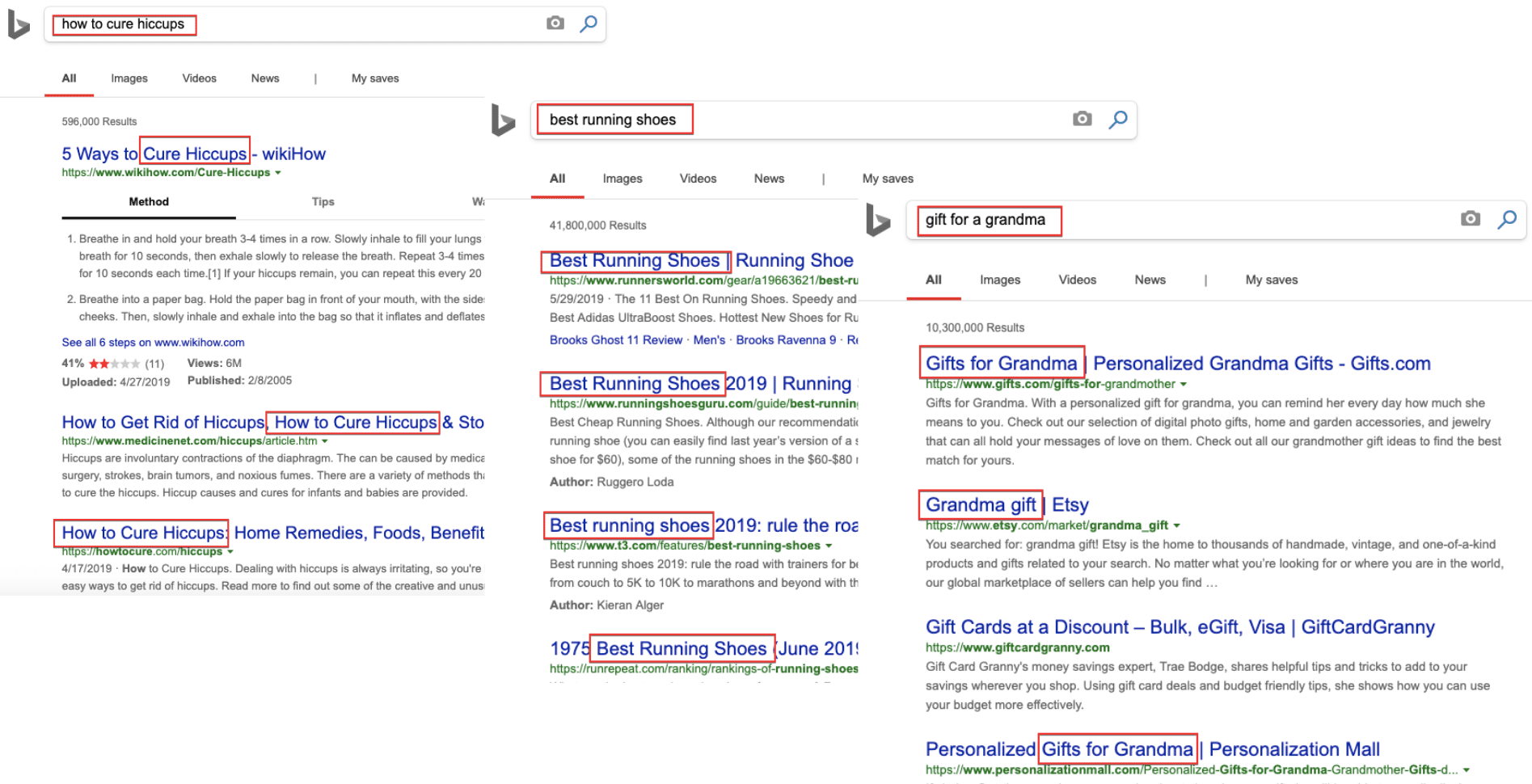Screen dimensions: 1532x784
Task: Click Brooks Ravenna 9 sublink
Action: [x=786, y=340]
